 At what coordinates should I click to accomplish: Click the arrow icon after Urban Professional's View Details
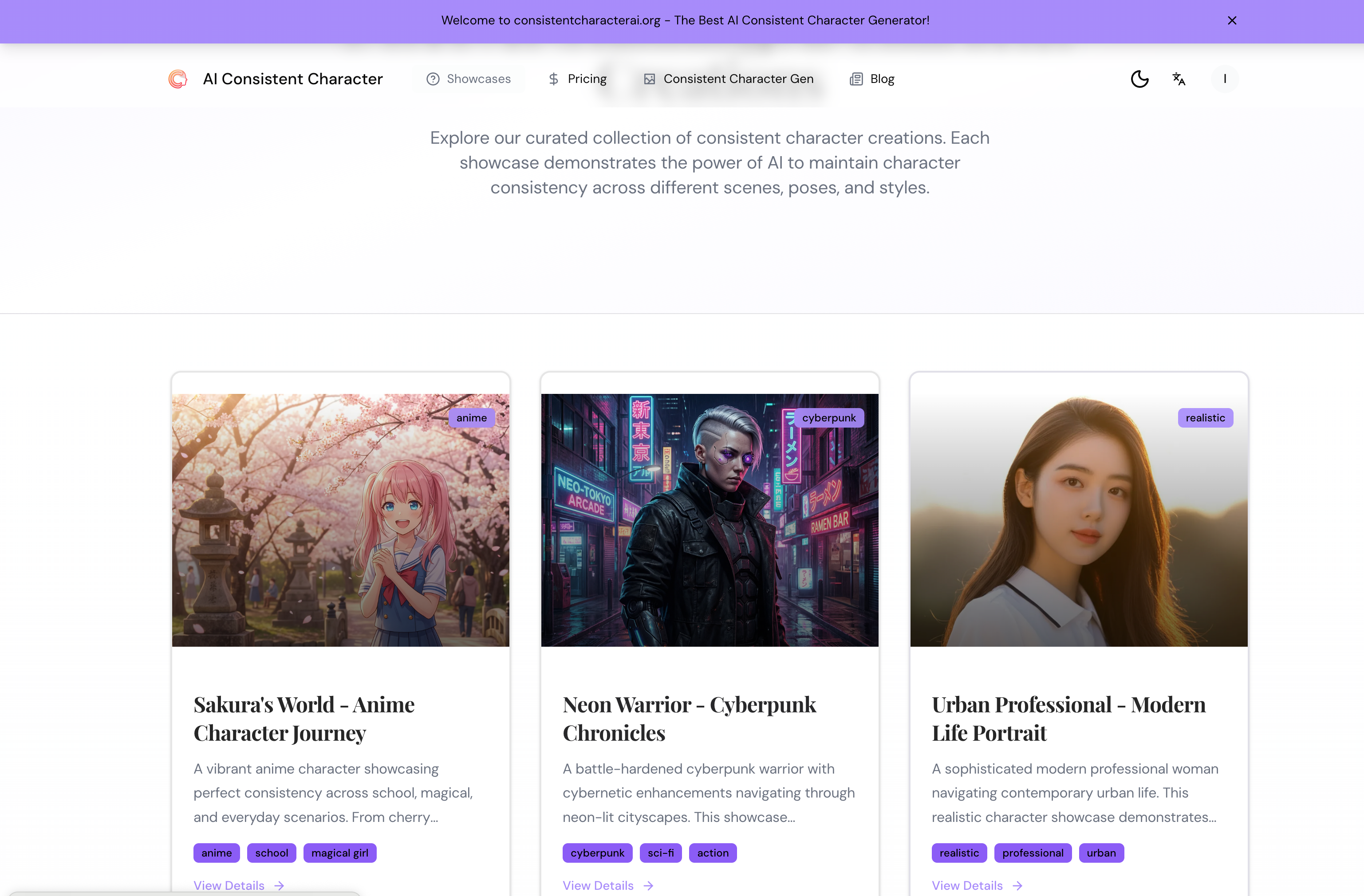[x=1017, y=886]
